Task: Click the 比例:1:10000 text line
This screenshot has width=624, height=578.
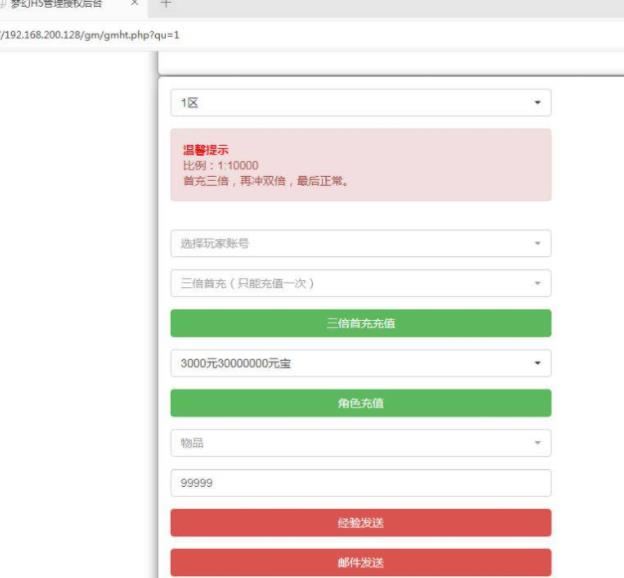Action: coord(220,165)
